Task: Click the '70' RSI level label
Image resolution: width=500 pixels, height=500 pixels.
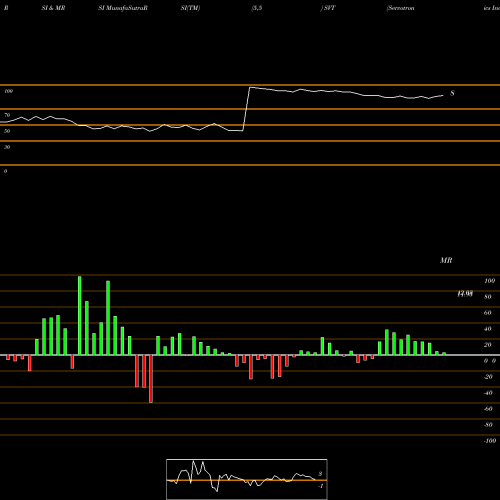Action: (x=7, y=115)
